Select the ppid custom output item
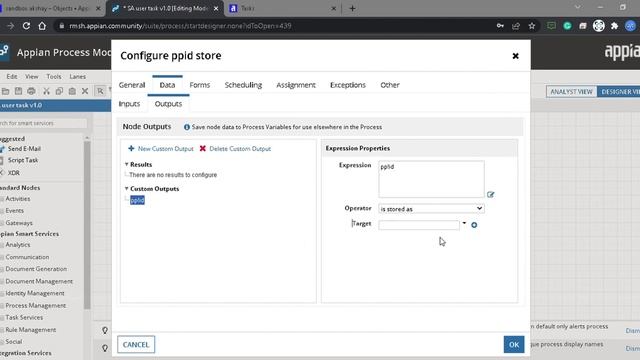 point(137,200)
